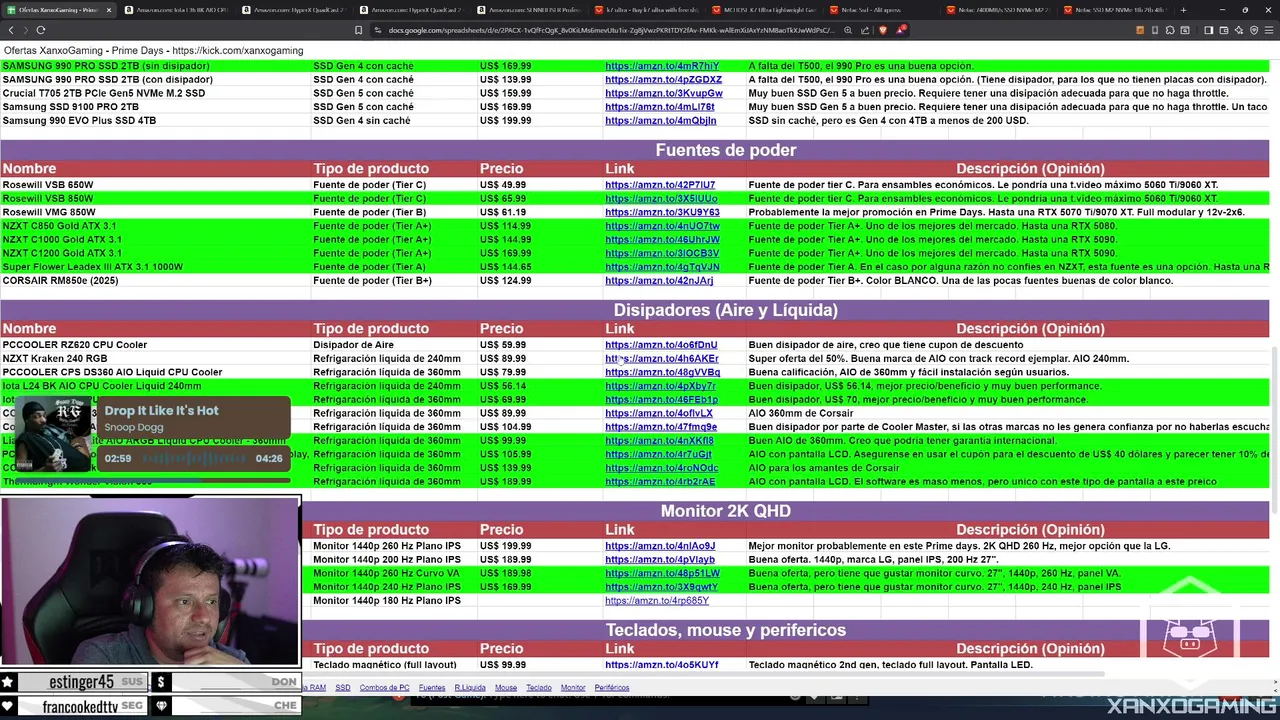Open the Monitor 1440p 260 Hz Plano IPS link
Viewport: 1280px width, 720px height.
(x=660, y=546)
